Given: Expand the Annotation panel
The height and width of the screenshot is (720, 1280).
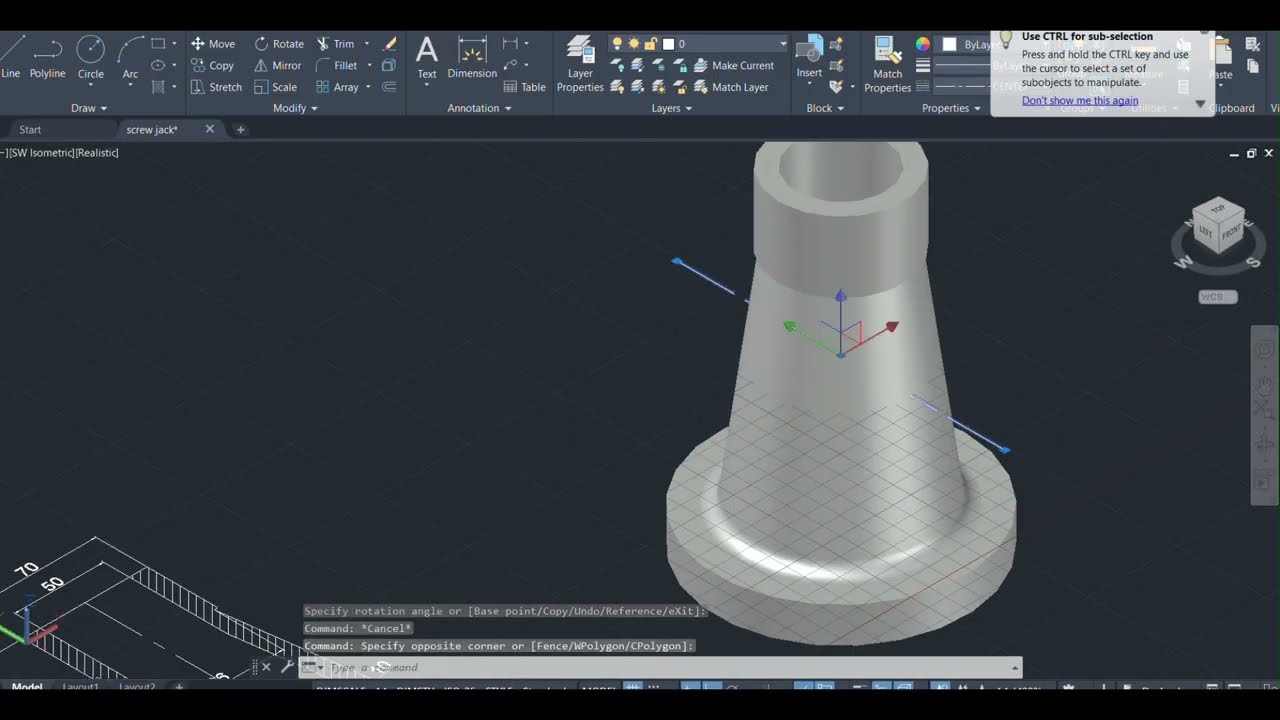Looking at the screenshot, I should pyautogui.click(x=479, y=108).
